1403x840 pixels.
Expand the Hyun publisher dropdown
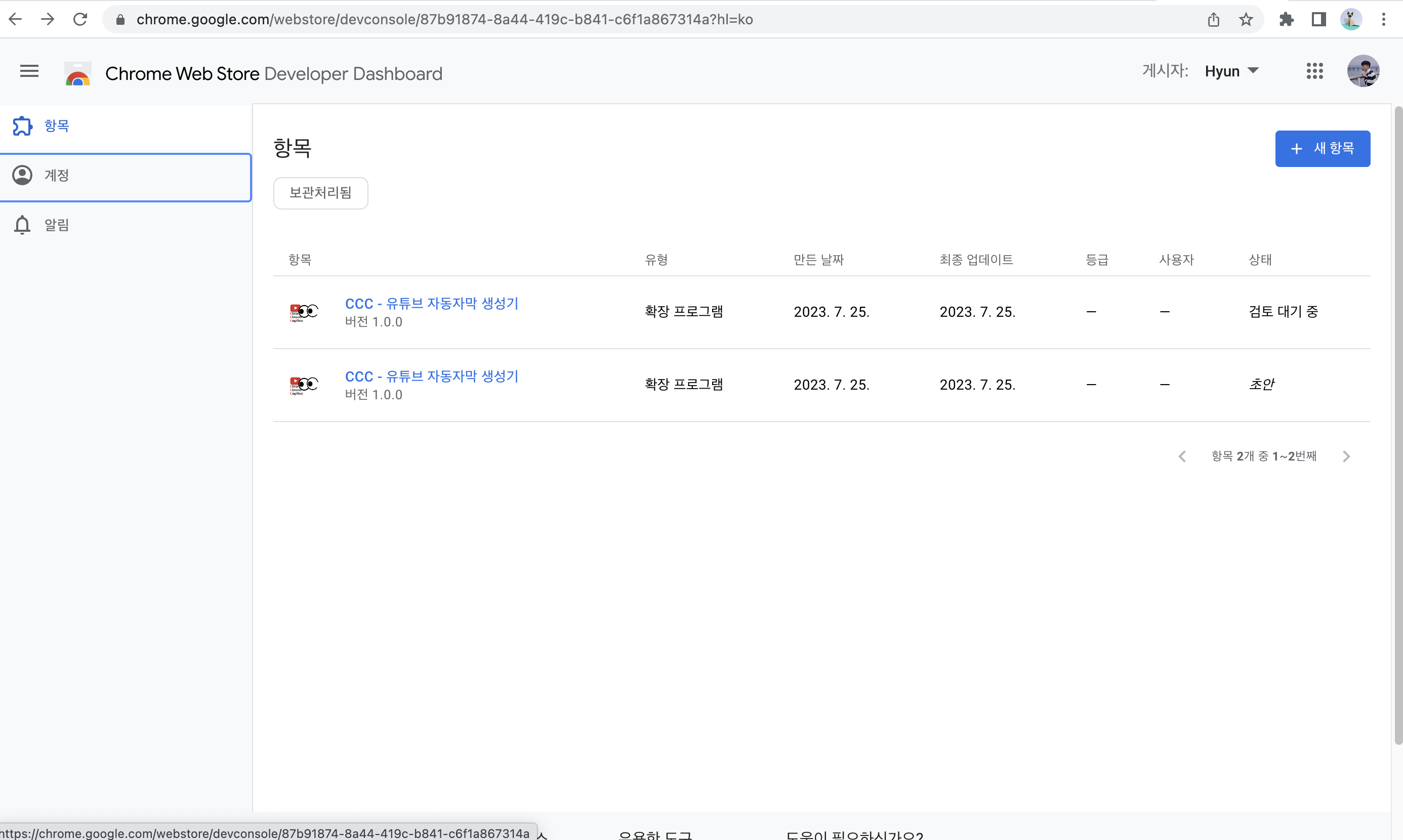(1231, 71)
